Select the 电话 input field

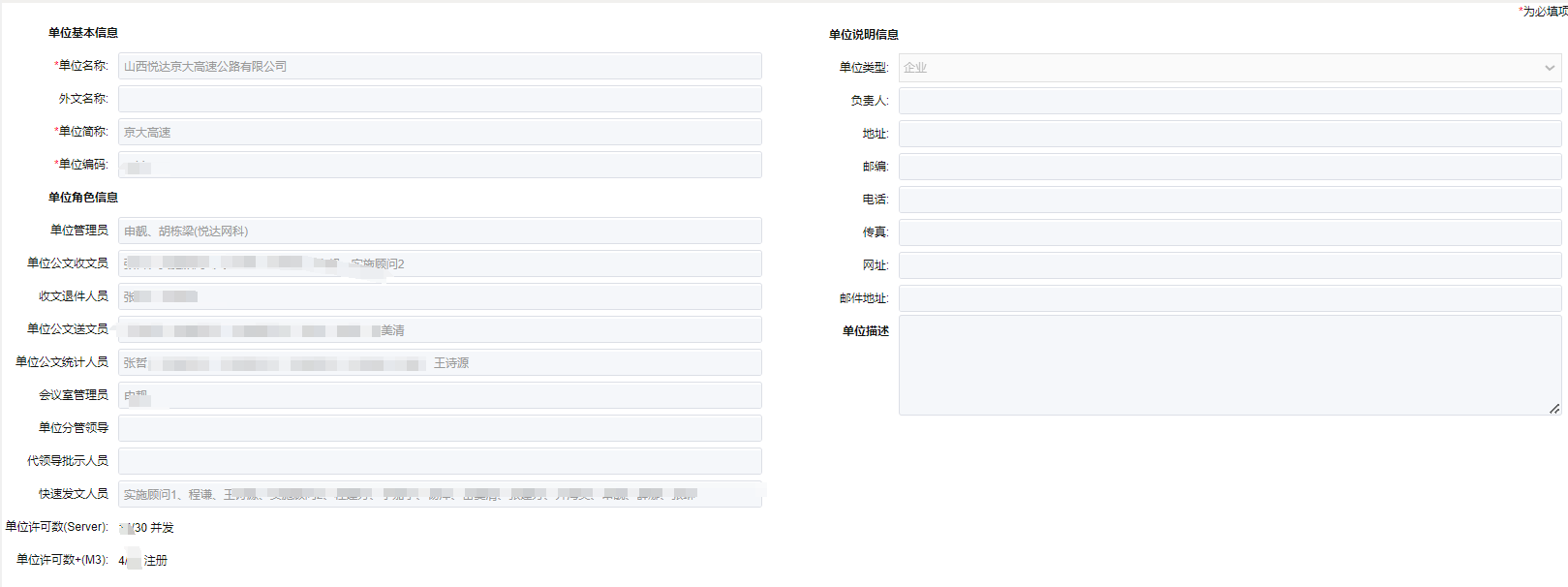click(x=1229, y=200)
